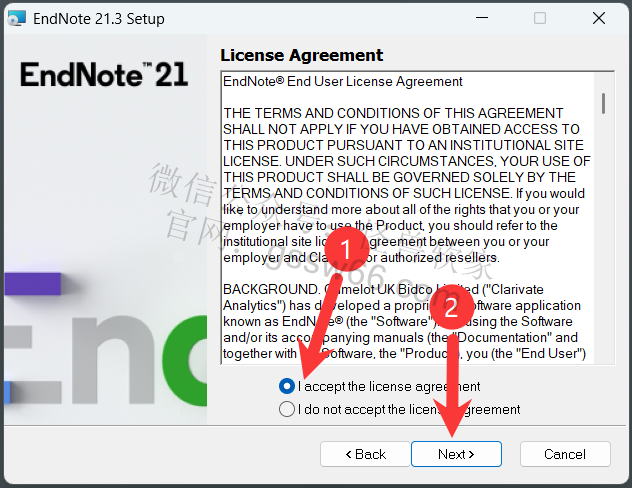Click the green letter graphic in banner
This screenshot has height=488, width=632.
[x=185, y=361]
